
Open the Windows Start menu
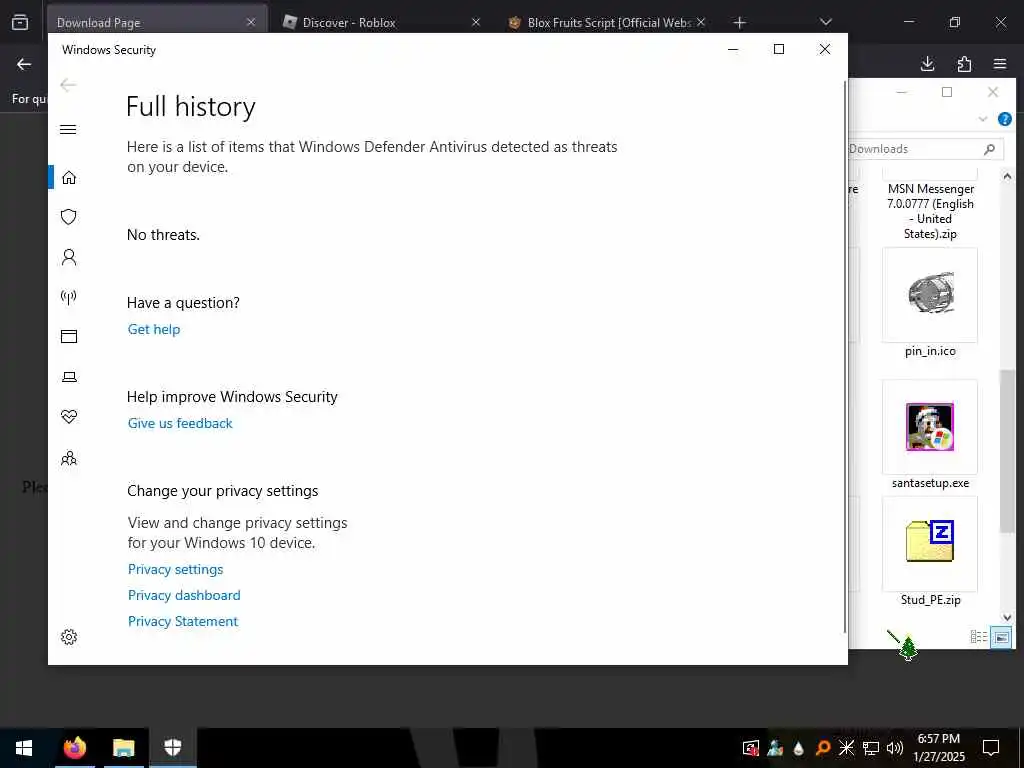point(24,748)
